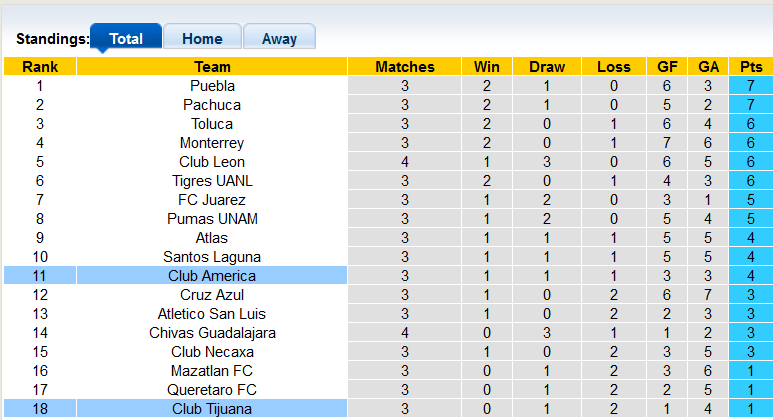Select FC Juarez in the table
The height and width of the screenshot is (420, 773).
212,200
